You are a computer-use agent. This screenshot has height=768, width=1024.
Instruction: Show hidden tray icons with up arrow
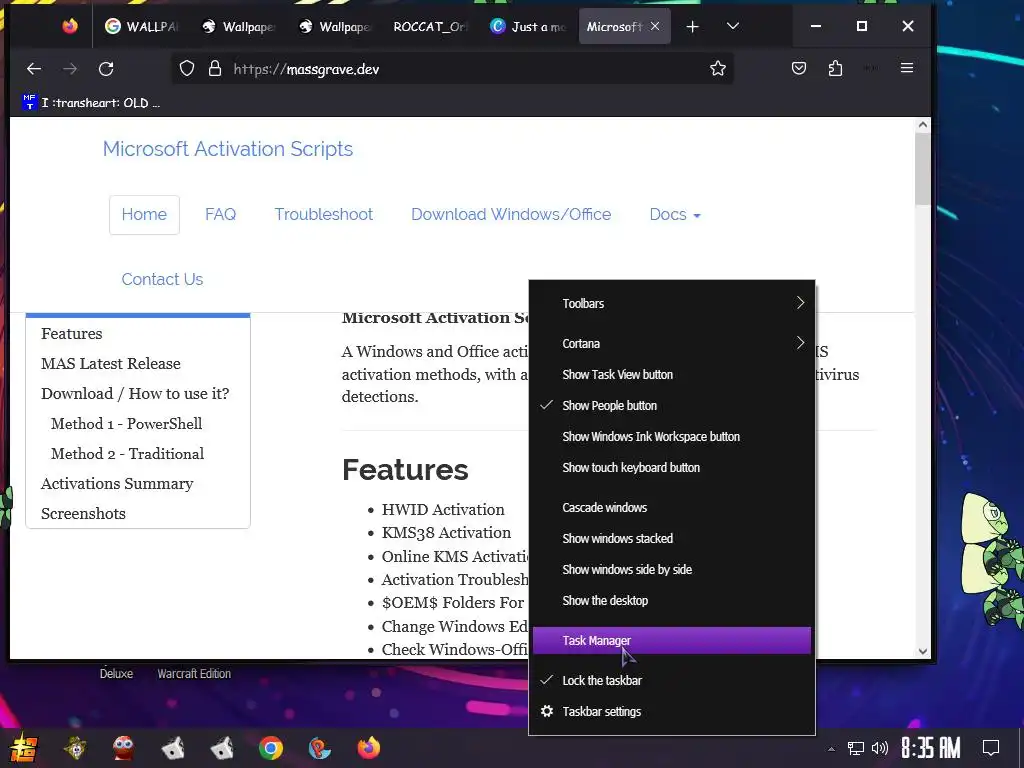831,749
